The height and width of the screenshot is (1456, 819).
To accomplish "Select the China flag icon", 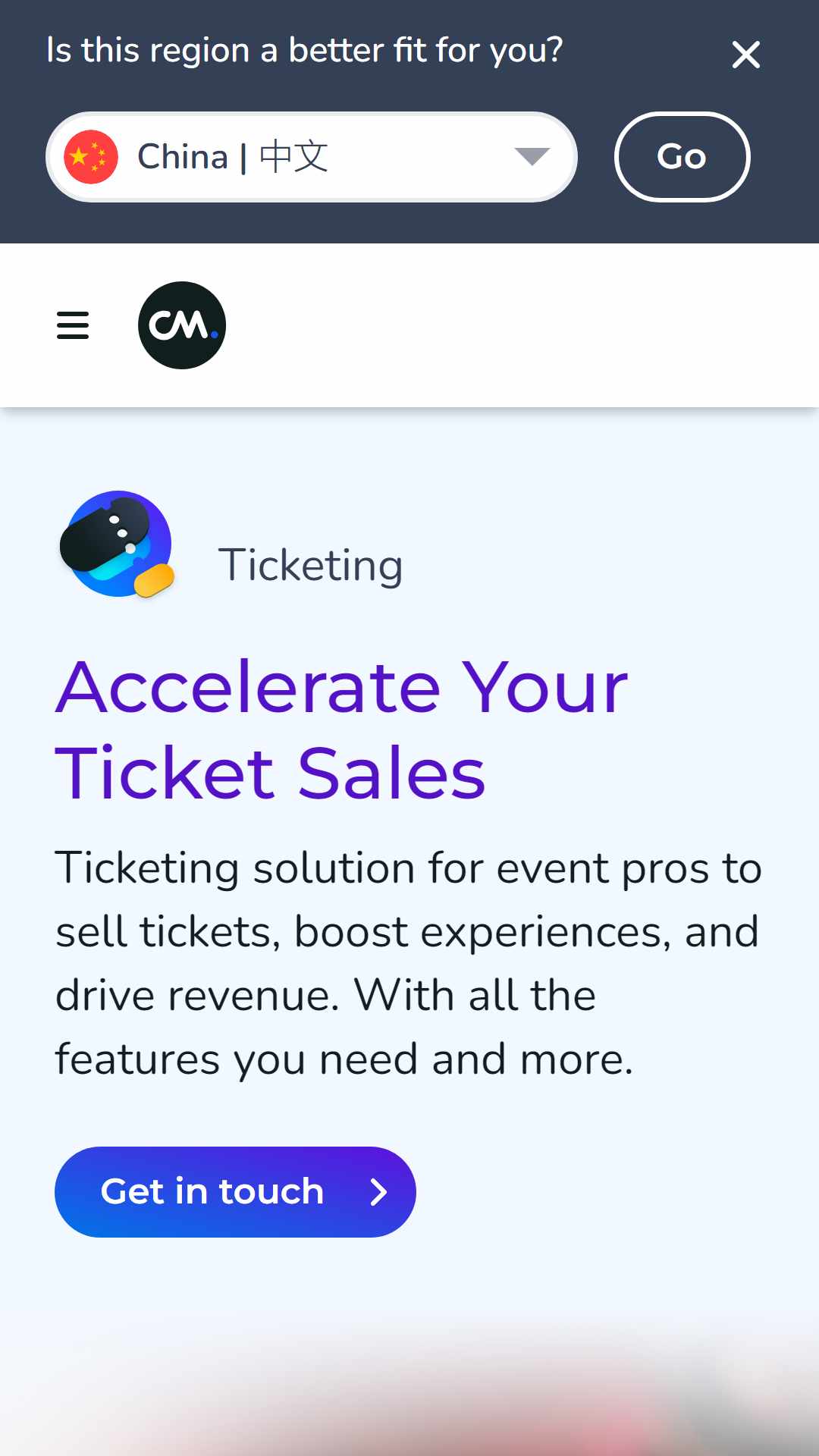I will [91, 157].
